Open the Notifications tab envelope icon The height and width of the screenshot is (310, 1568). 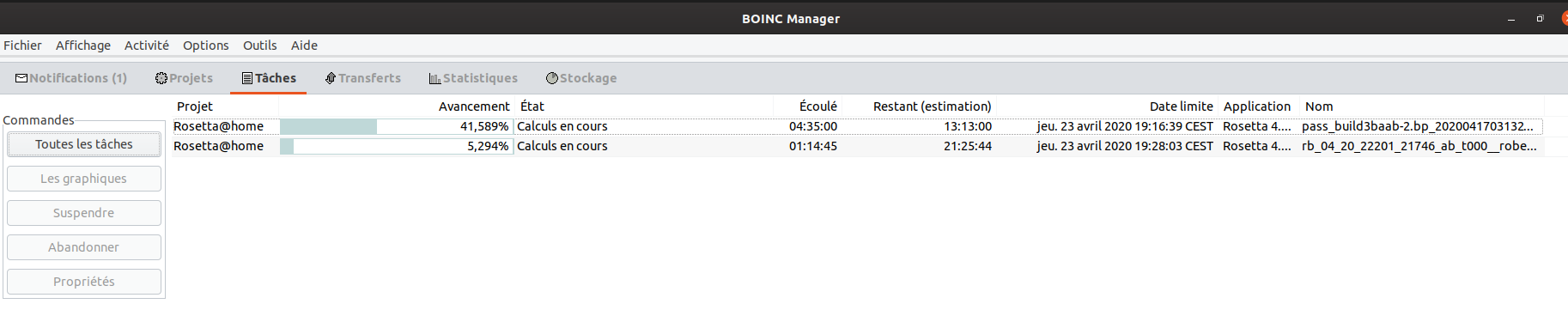[21, 78]
